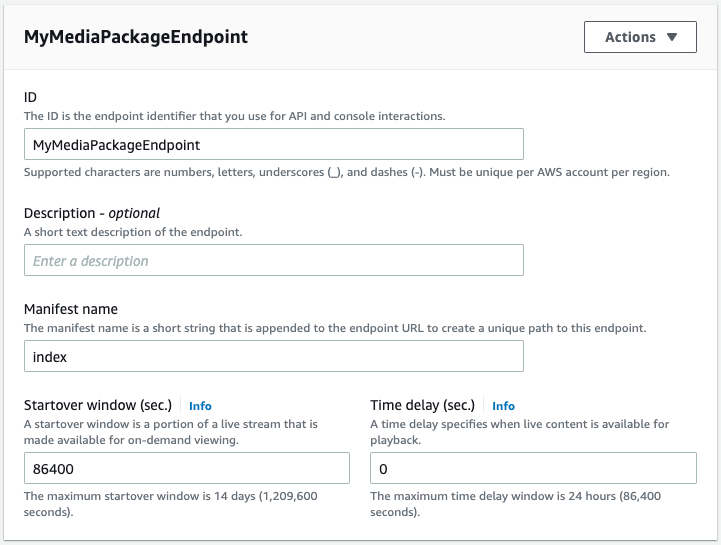Open Info link for Startover window
The height and width of the screenshot is (545, 721).
(x=200, y=406)
